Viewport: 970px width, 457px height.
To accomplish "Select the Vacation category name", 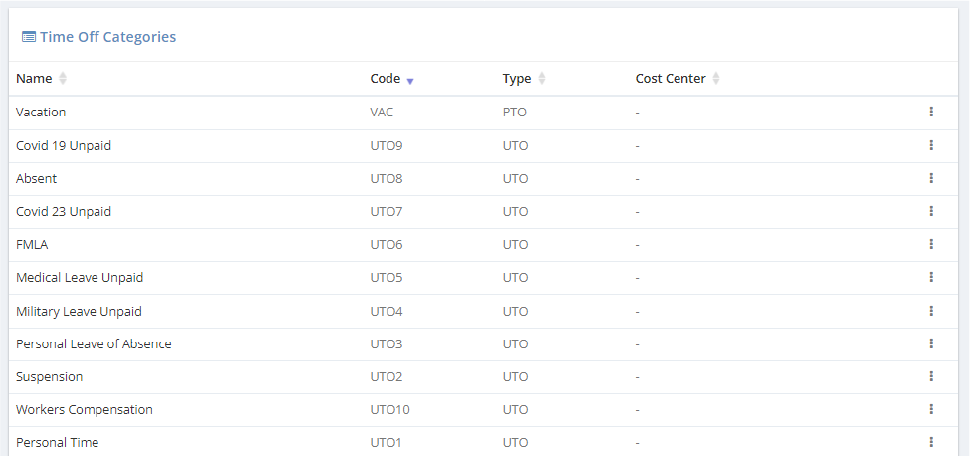I will click(41, 112).
